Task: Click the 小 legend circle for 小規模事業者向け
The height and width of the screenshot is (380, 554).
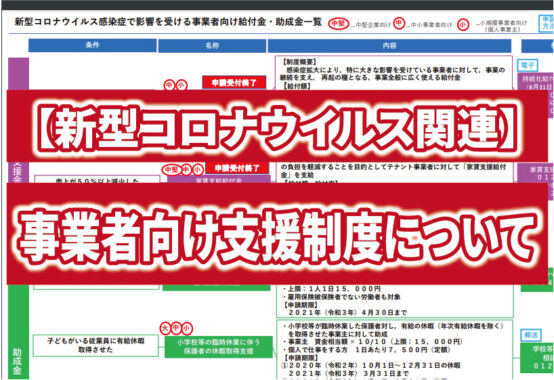Action: pos(463,24)
